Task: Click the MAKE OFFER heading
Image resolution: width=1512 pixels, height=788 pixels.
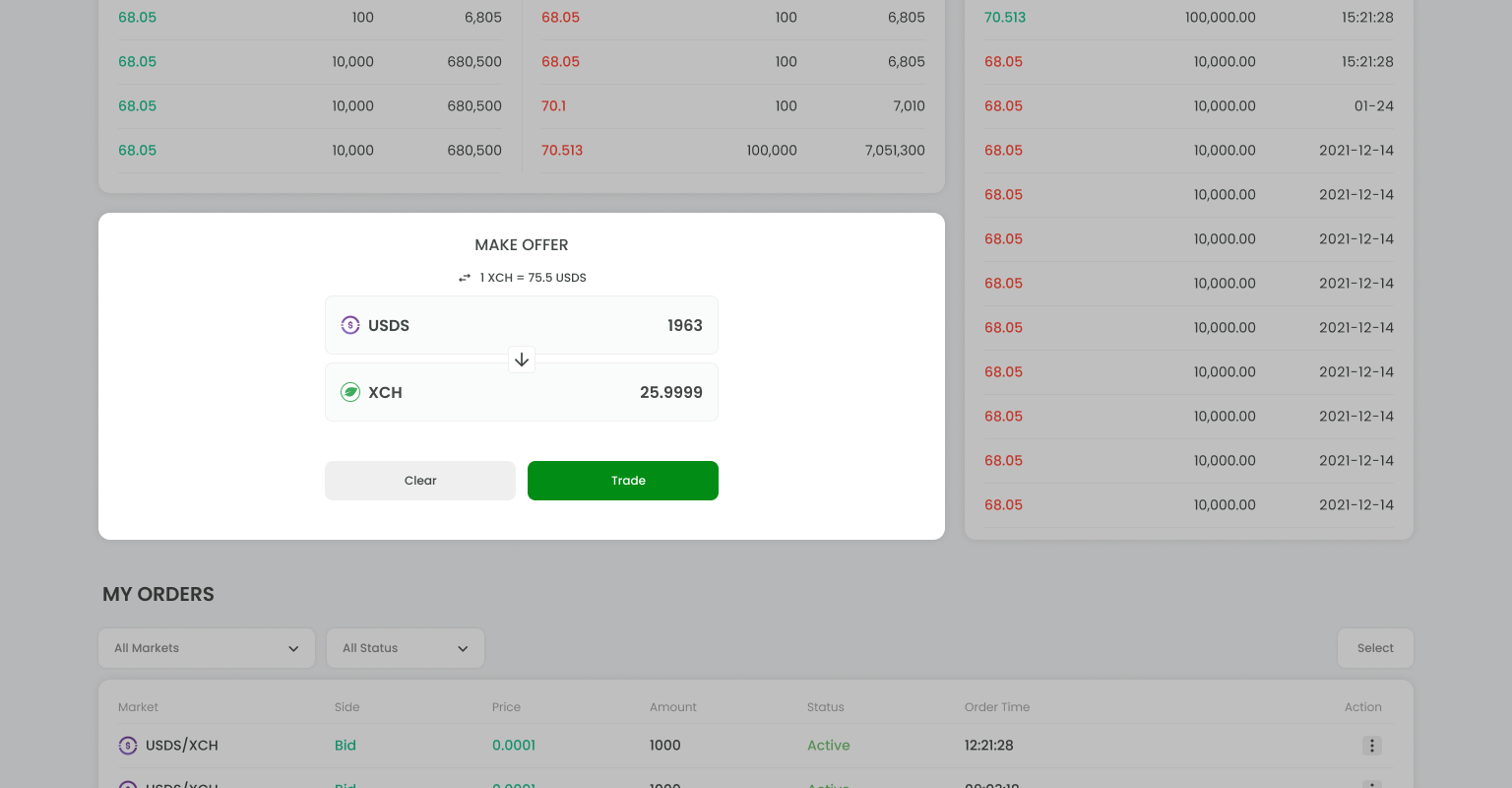Action: point(522,245)
